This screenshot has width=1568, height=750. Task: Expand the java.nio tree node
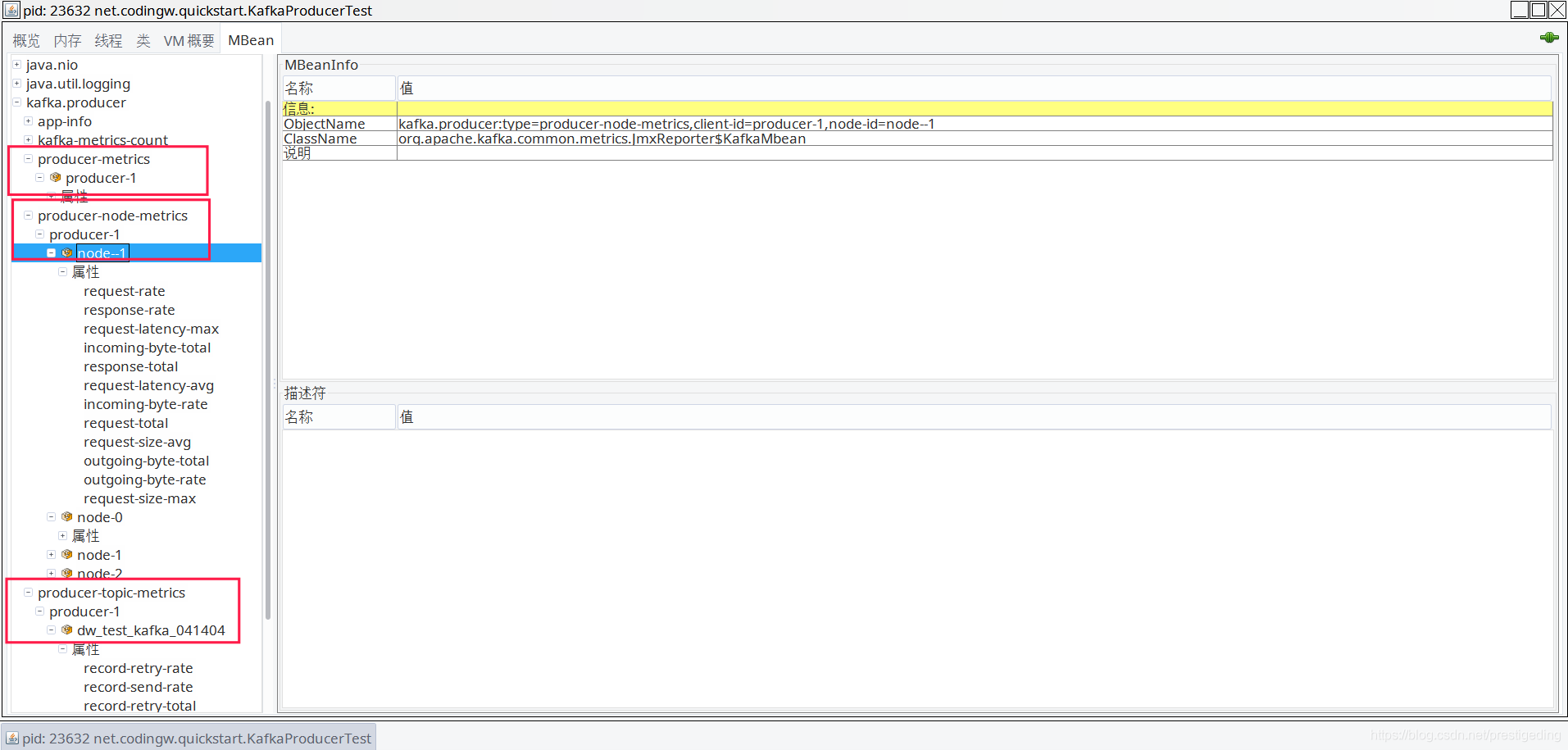tap(16, 64)
